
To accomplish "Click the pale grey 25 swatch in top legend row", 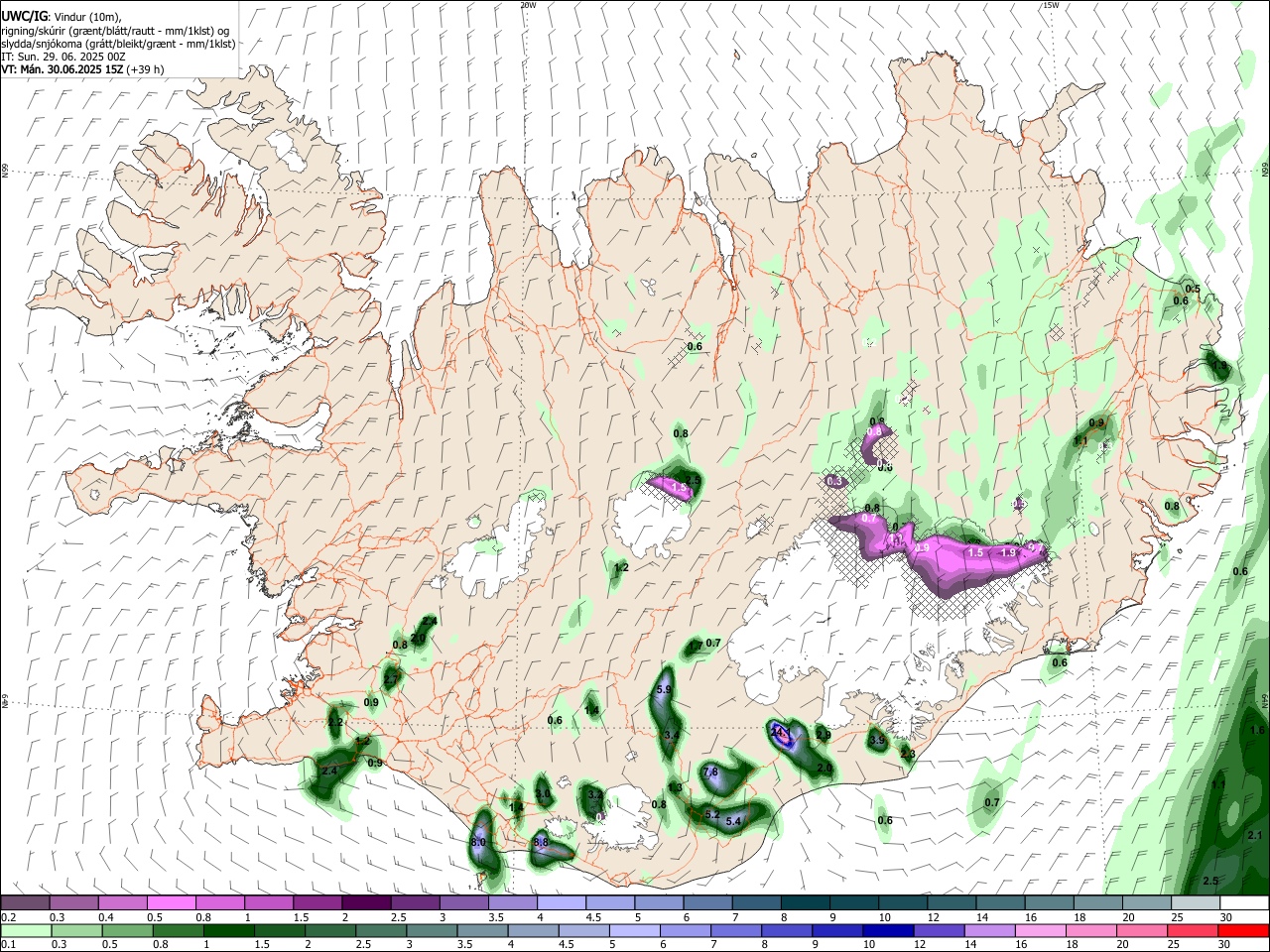I will 1196,903.
